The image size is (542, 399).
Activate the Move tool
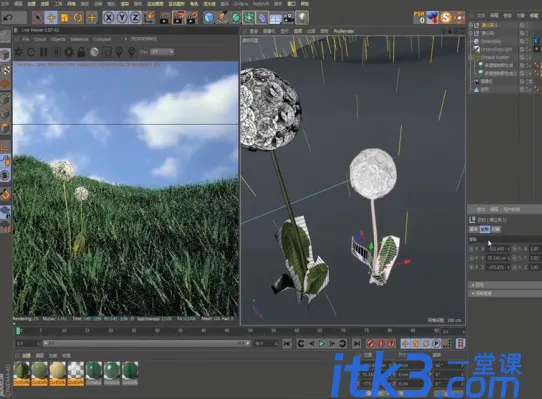[51, 17]
